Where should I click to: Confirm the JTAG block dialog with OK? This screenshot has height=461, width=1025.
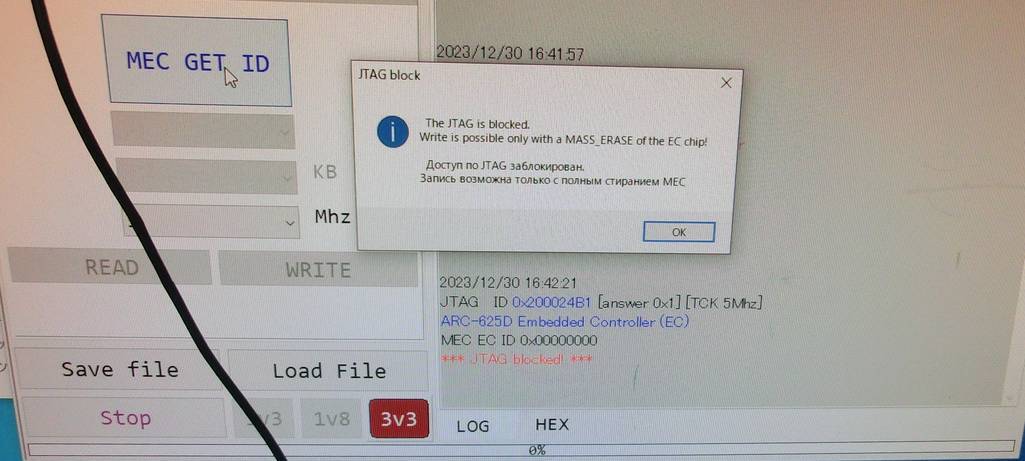click(679, 232)
